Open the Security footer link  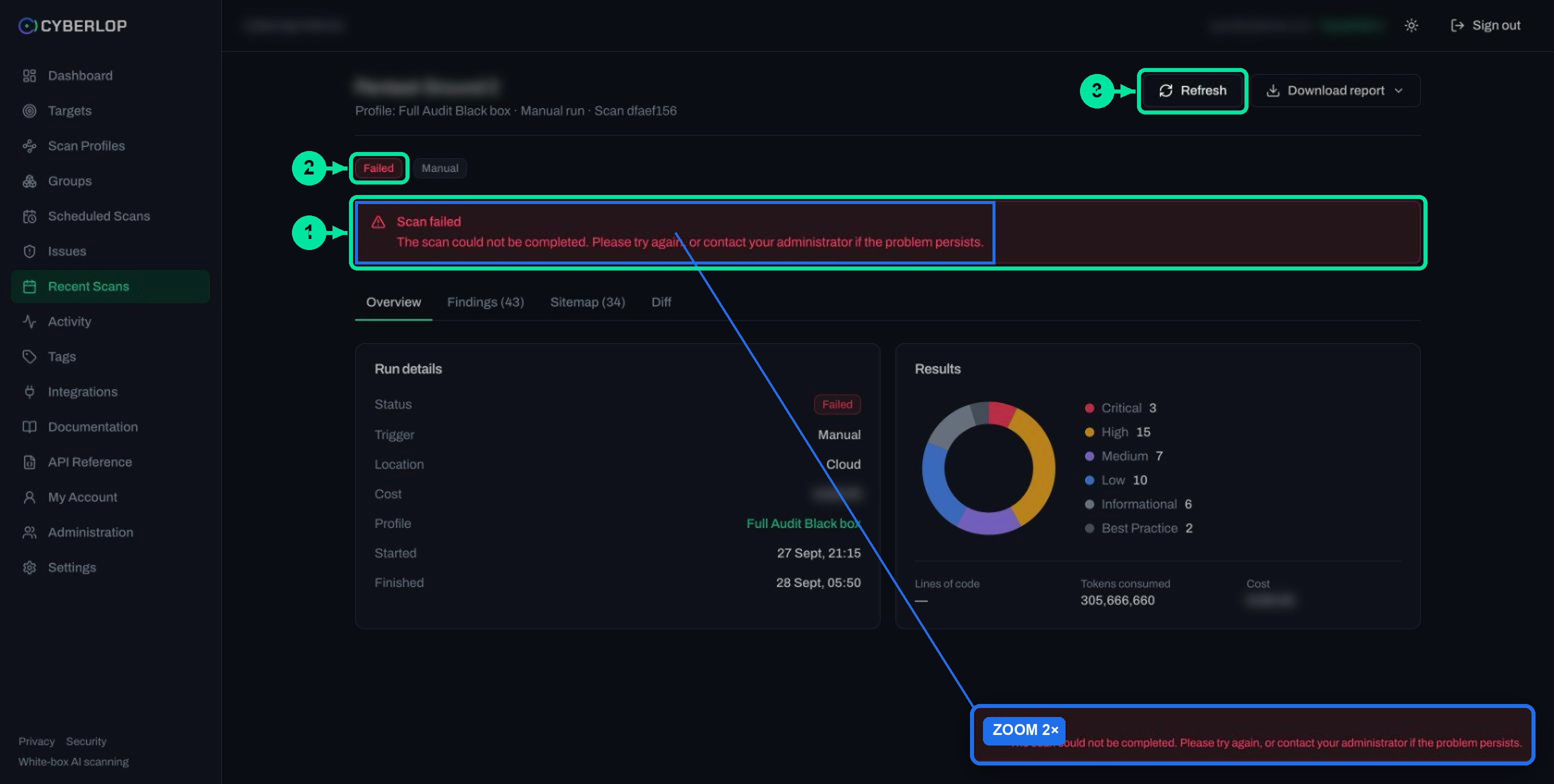click(85, 741)
